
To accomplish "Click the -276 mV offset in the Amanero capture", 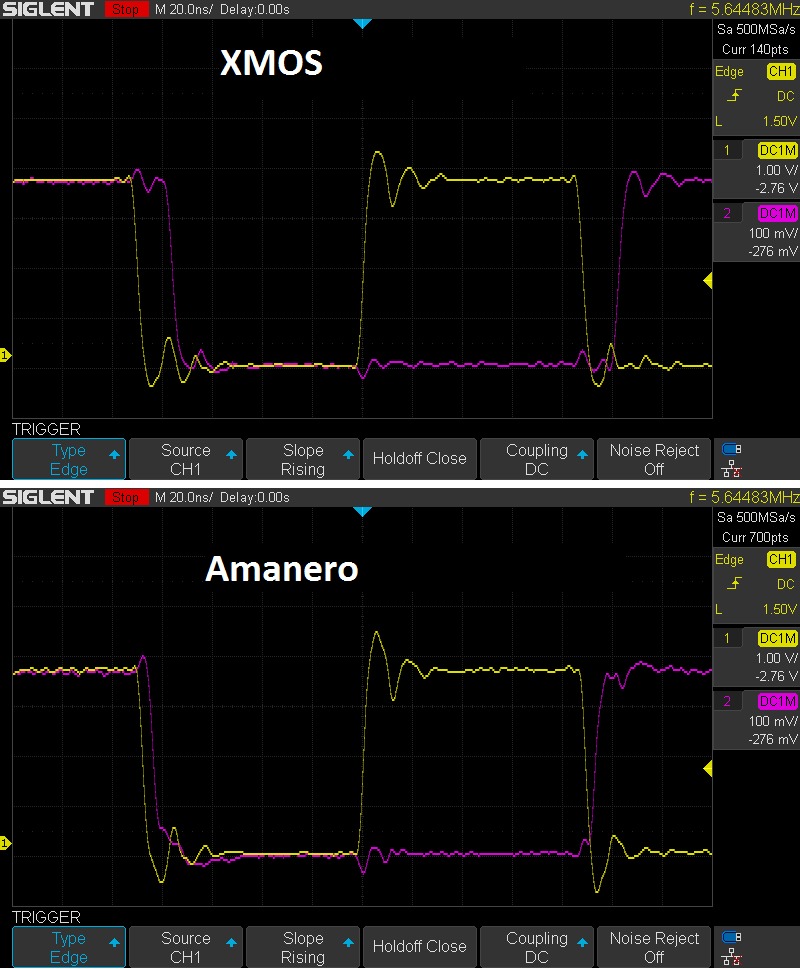I will tap(773, 739).
